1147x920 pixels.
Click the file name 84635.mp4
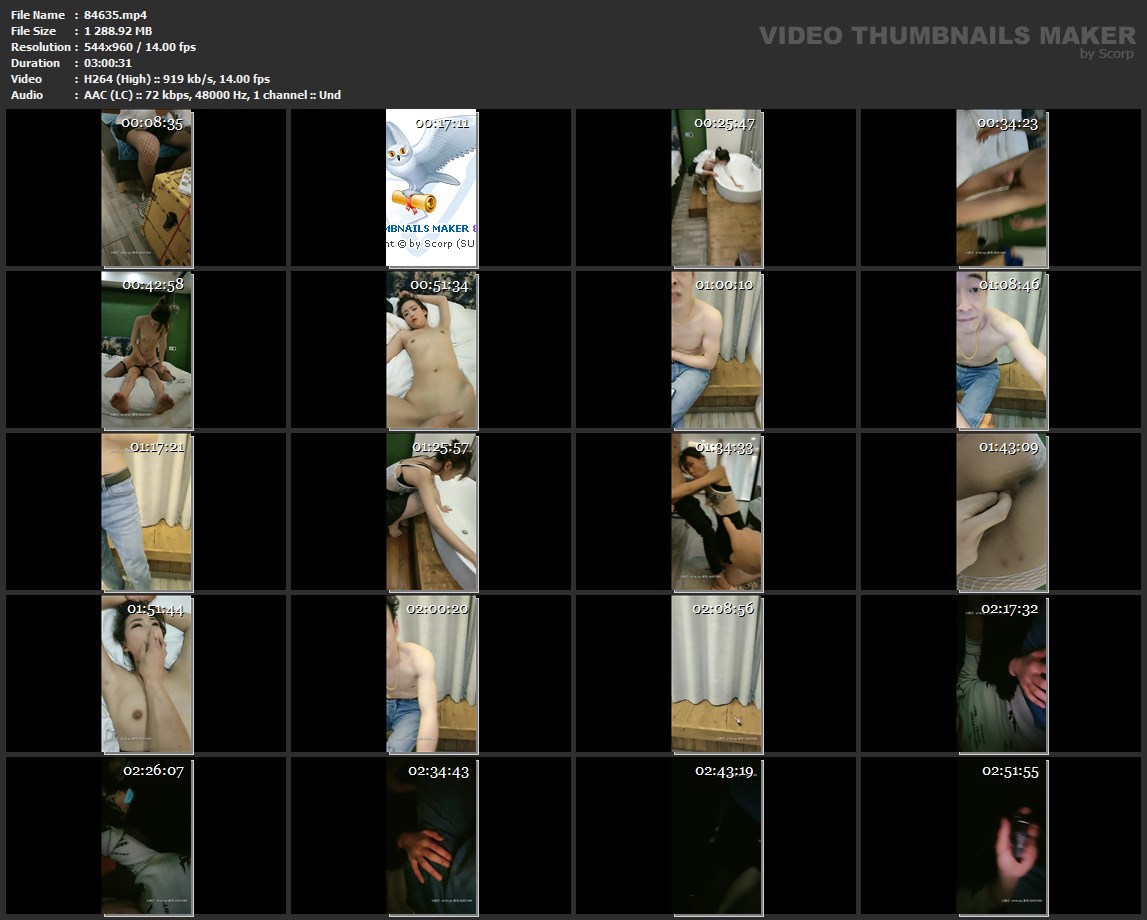[x=116, y=15]
